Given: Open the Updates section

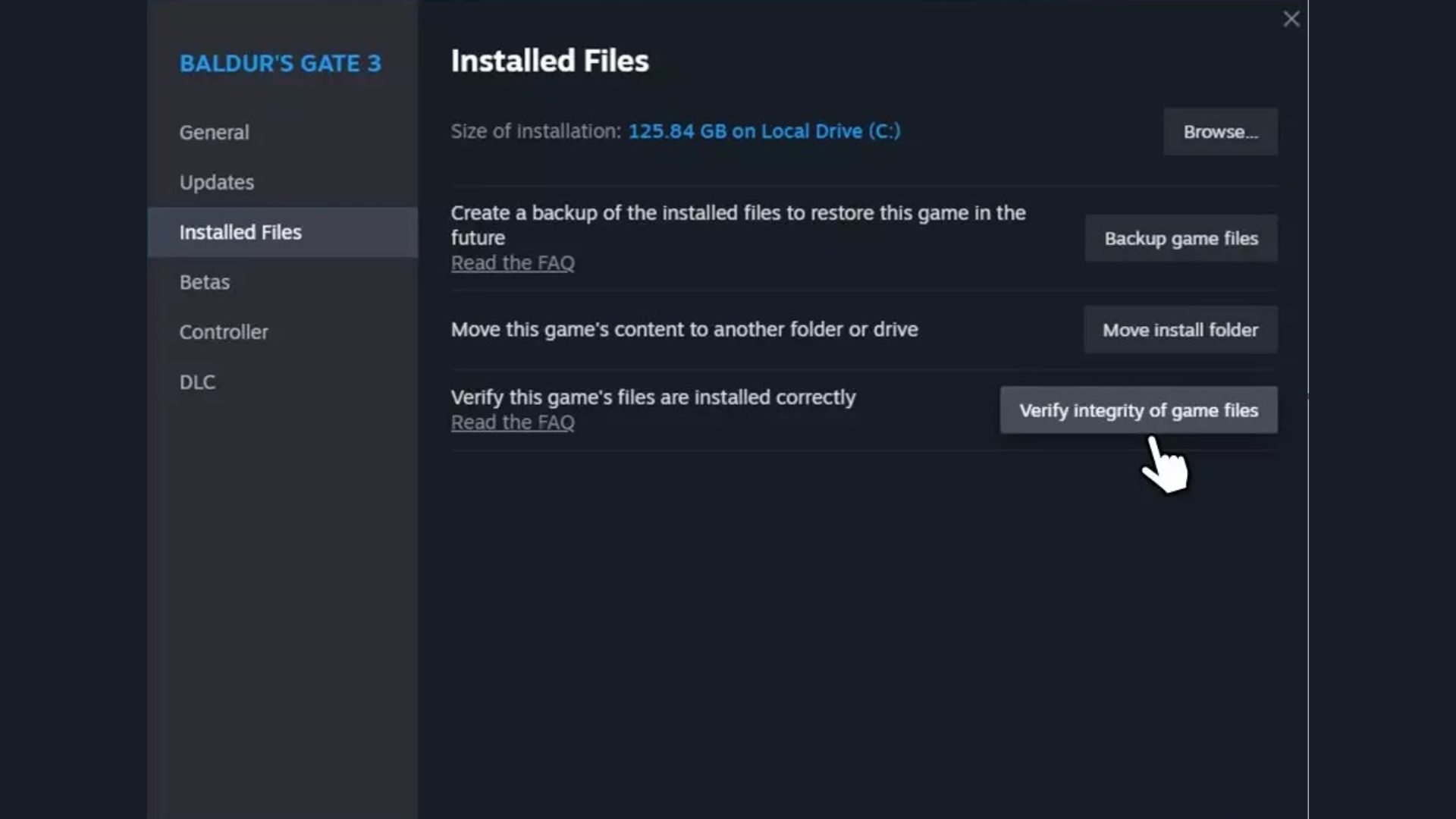Looking at the screenshot, I should point(216,181).
